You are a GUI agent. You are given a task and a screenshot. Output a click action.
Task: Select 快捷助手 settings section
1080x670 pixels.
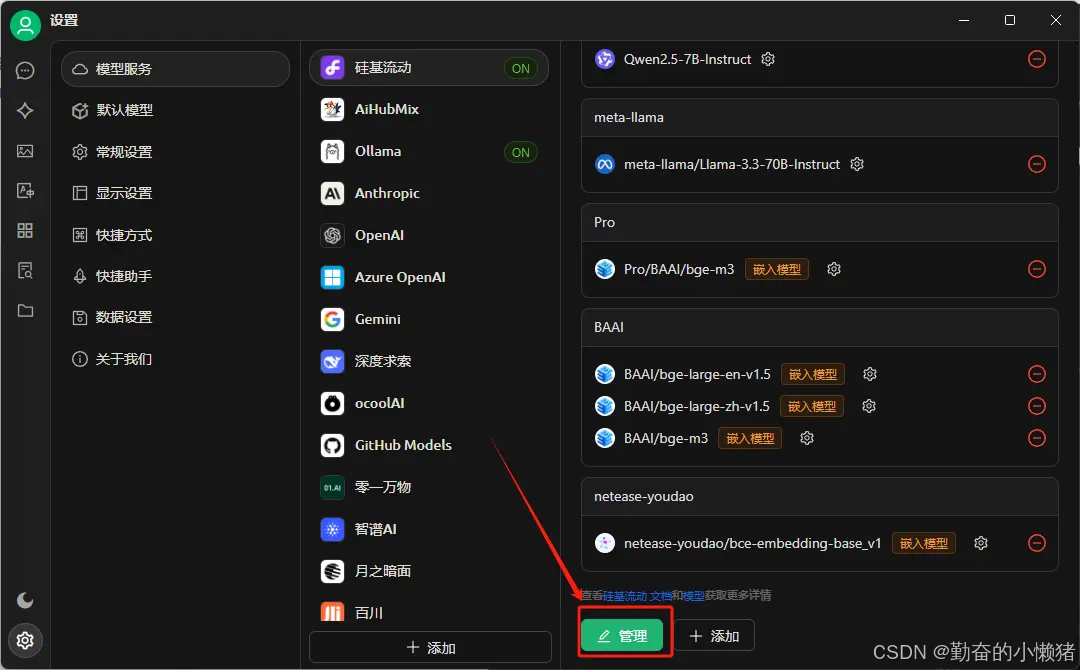176,276
